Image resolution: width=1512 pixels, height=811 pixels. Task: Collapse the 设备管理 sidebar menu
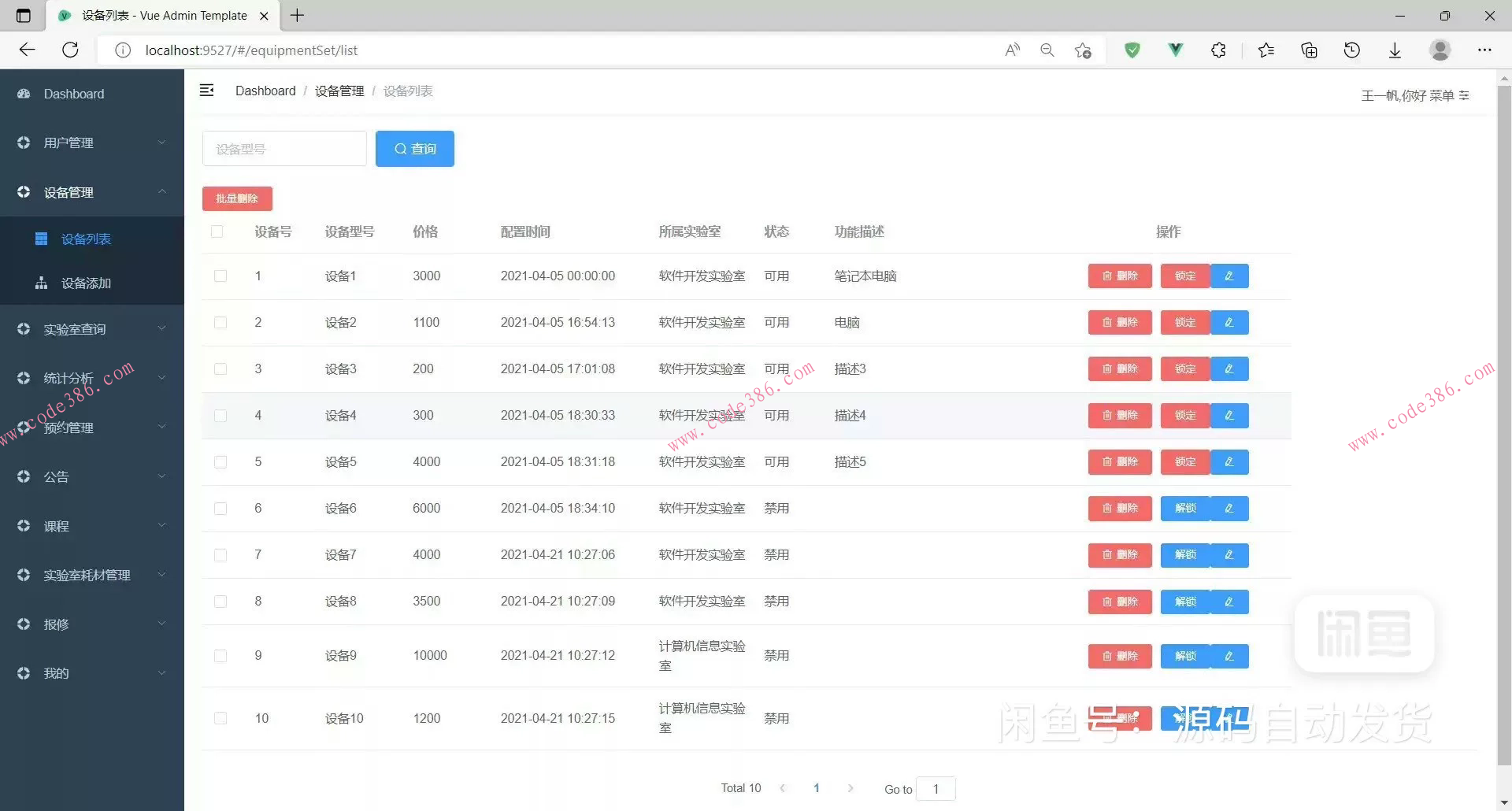(x=92, y=191)
